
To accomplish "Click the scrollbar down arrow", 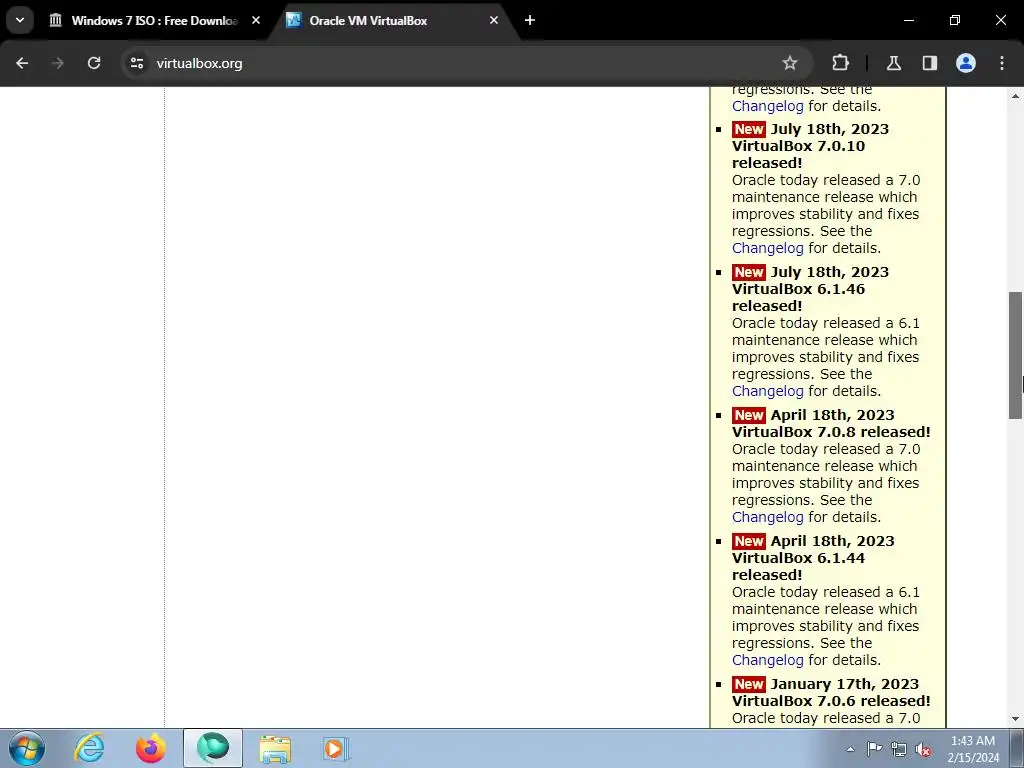I will [1015, 719].
